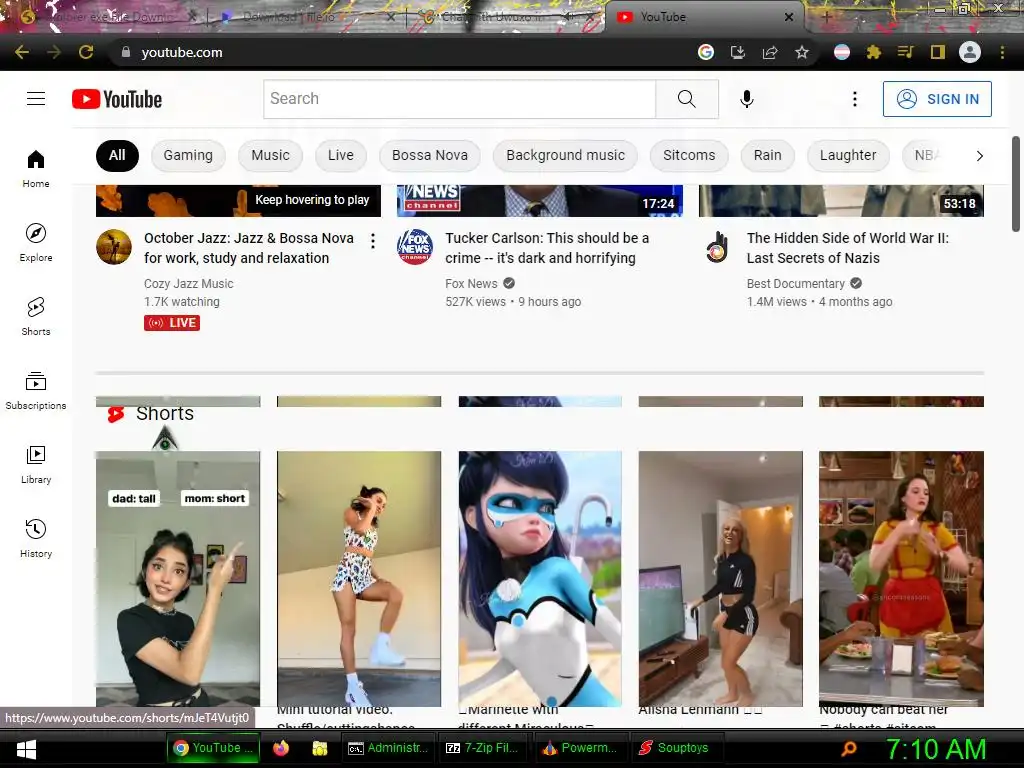Open Best Documentary channel name

pos(795,283)
